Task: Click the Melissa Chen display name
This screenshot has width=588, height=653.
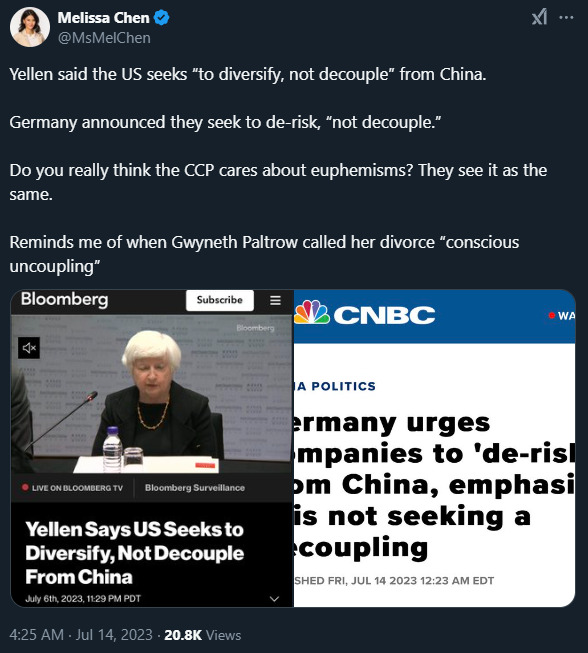Action: 103,18
